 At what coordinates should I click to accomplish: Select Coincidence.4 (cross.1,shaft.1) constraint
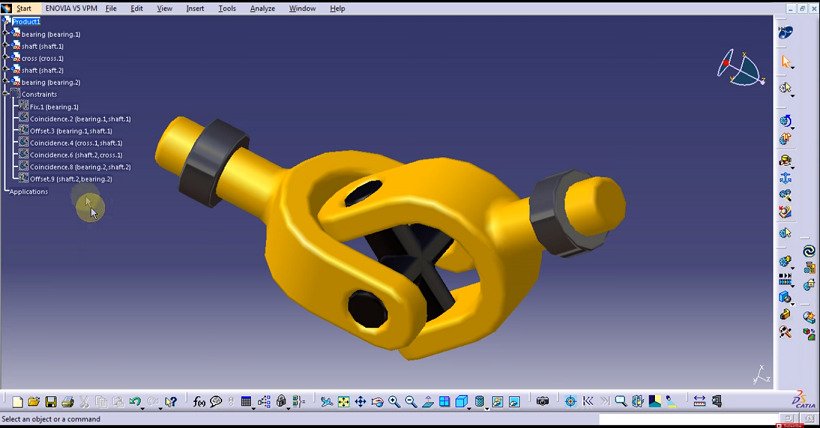tap(73, 143)
